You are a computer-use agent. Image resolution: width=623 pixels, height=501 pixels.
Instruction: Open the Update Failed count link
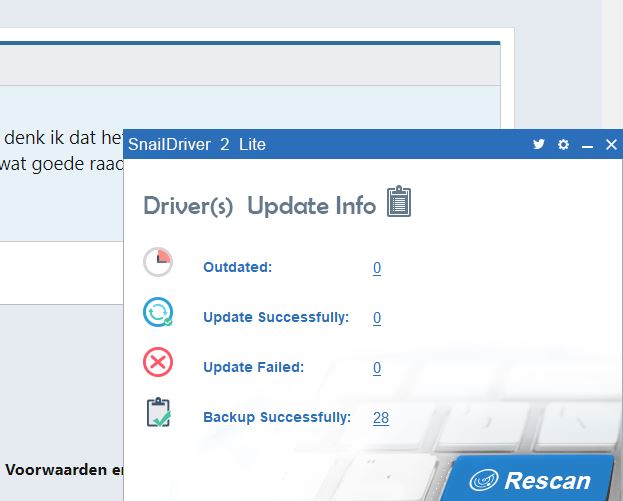pos(377,368)
